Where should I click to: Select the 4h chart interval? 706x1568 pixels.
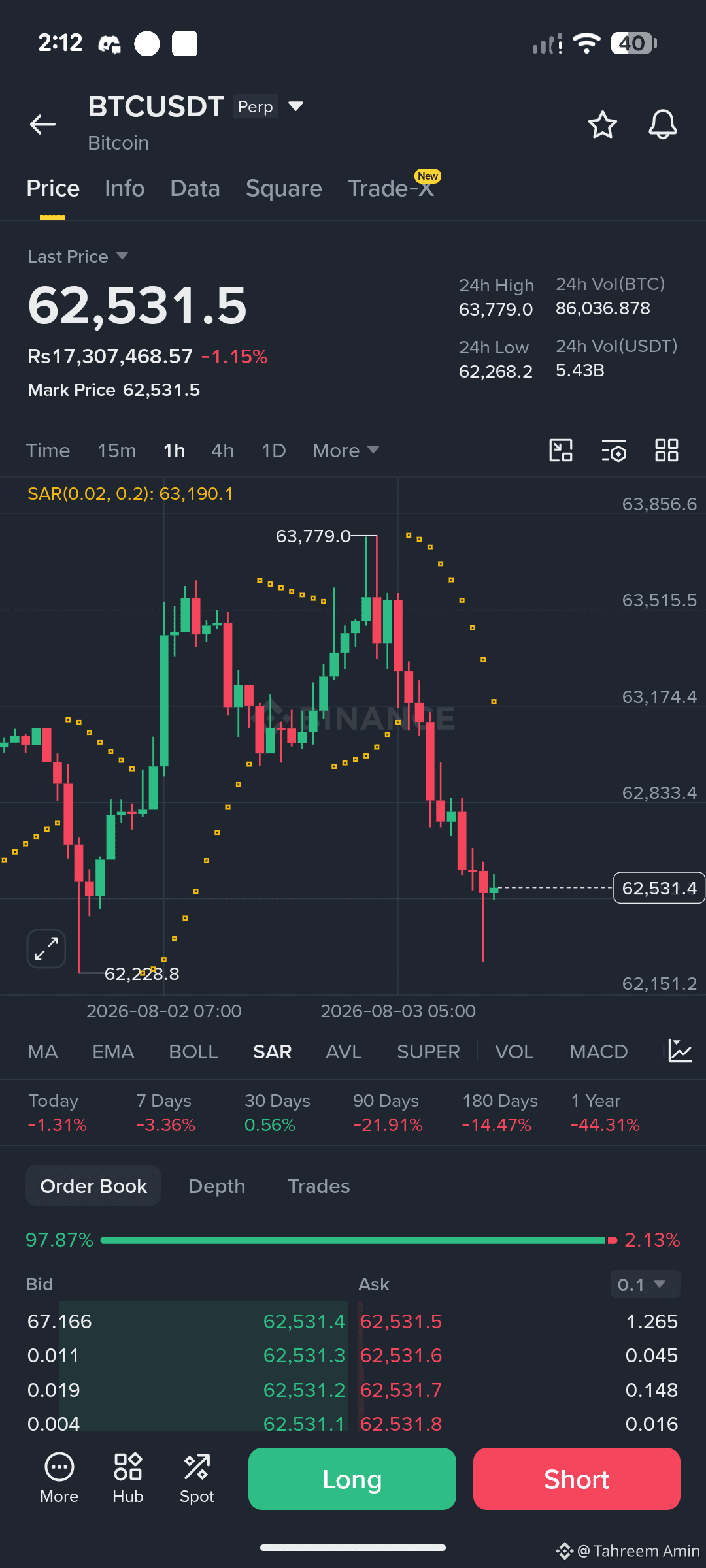[222, 450]
